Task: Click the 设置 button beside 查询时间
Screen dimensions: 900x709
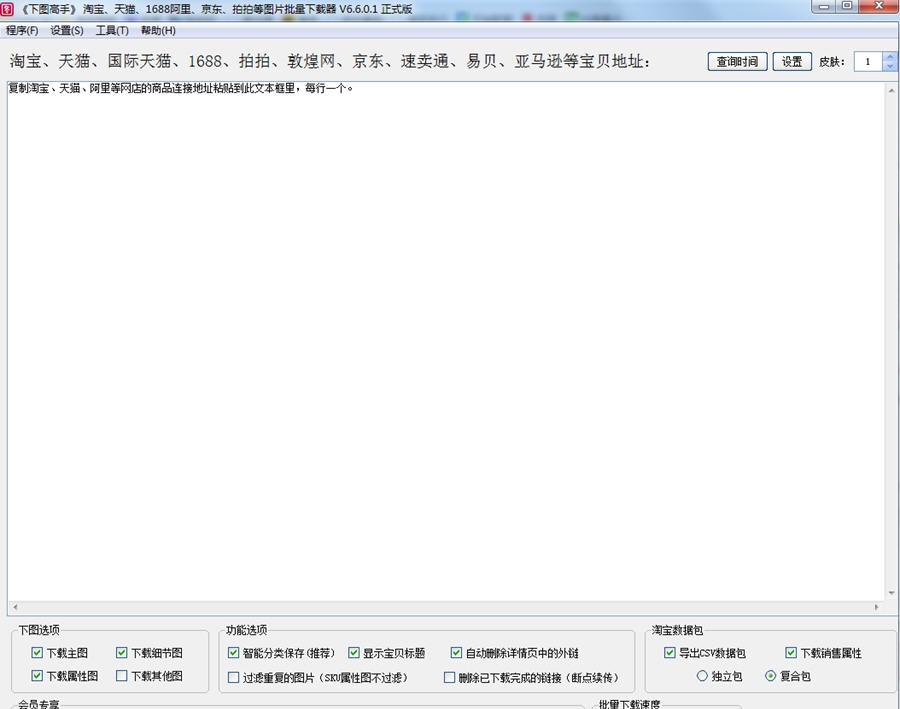Action: 792,61
